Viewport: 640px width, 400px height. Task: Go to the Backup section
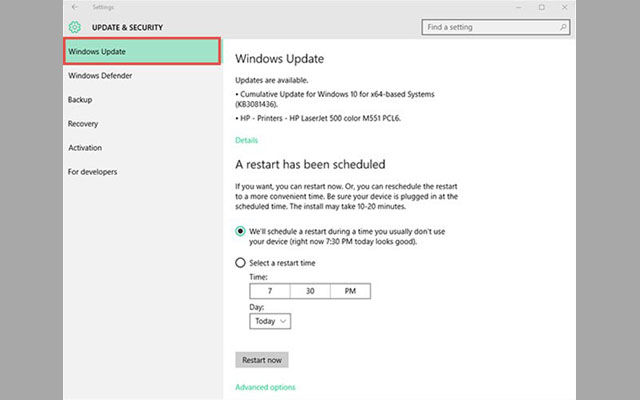(x=80, y=100)
